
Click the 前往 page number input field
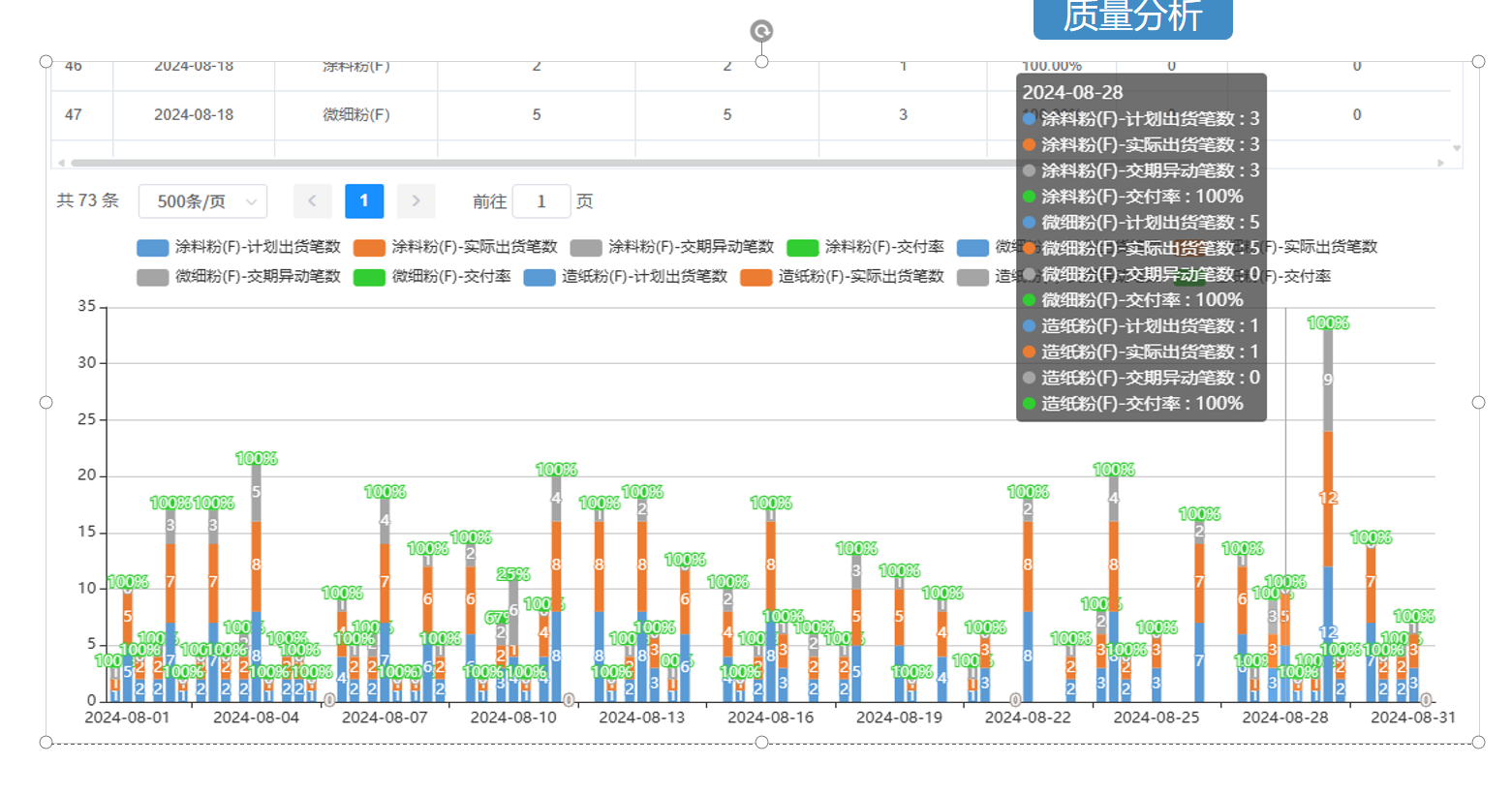tap(541, 200)
